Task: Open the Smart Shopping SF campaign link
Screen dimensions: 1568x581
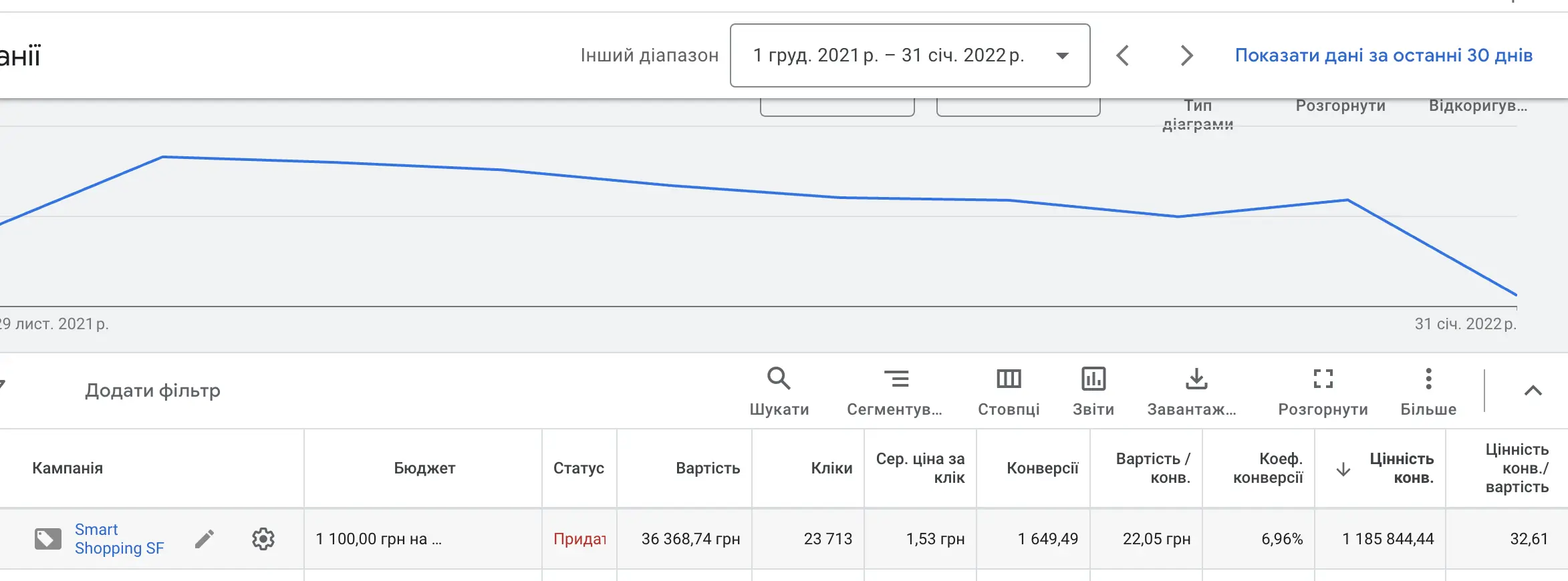Action: [118, 539]
